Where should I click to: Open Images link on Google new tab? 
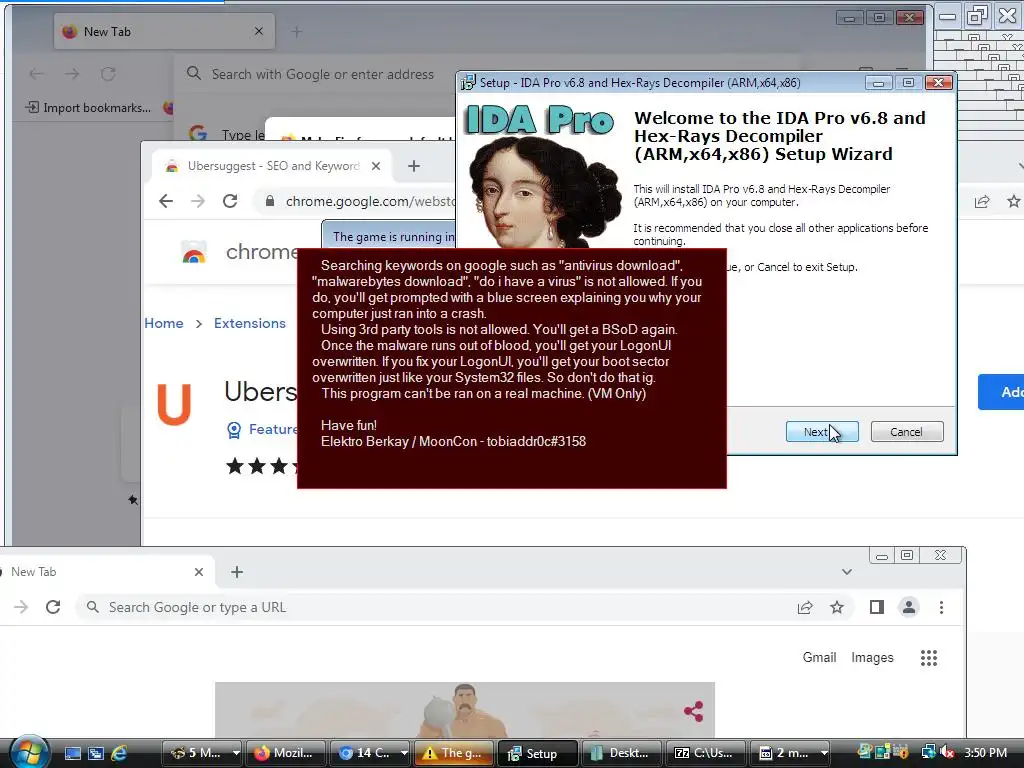tap(872, 658)
